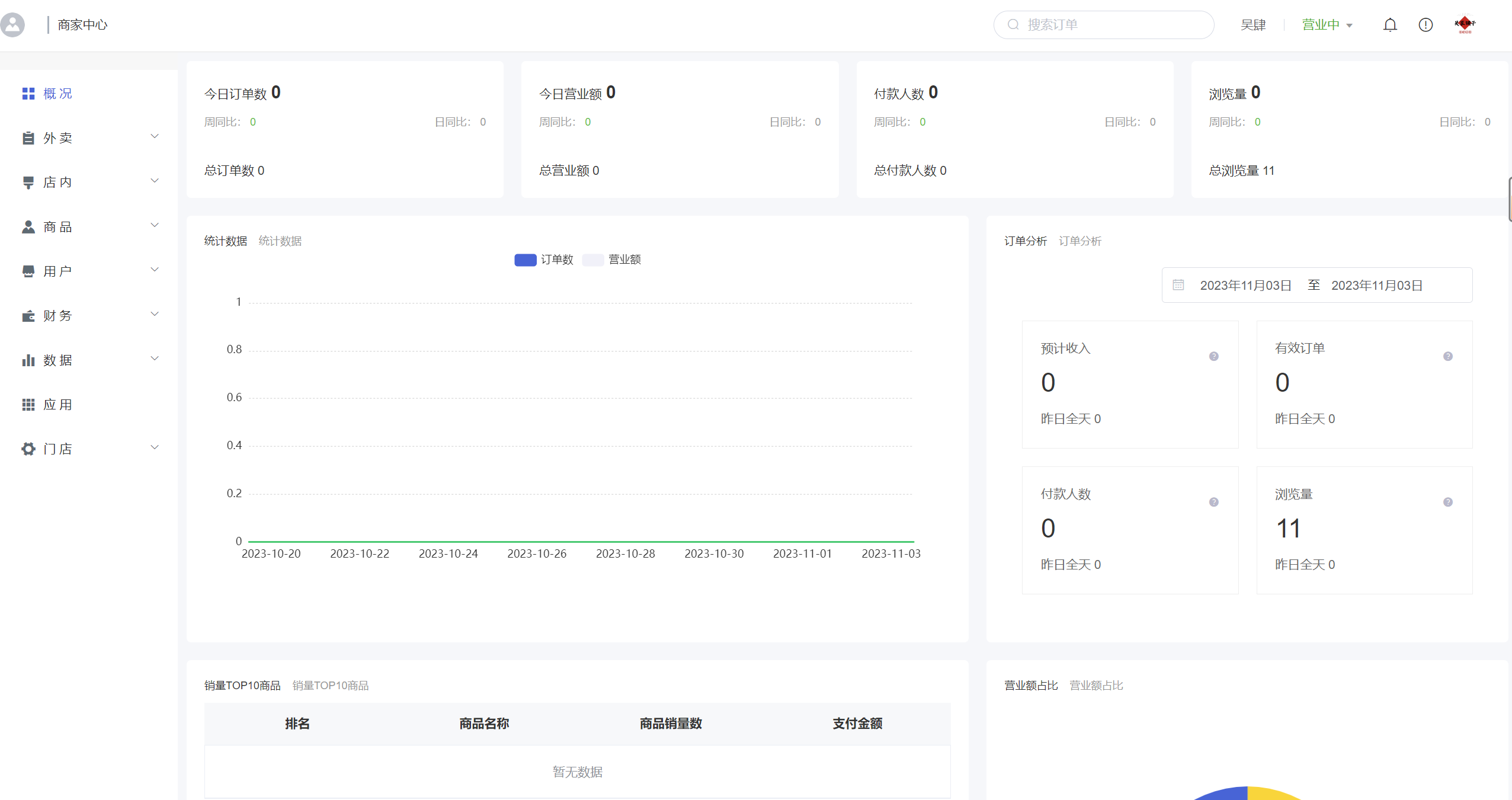Click the 排名 column header
1512x800 pixels.
(x=297, y=724)
